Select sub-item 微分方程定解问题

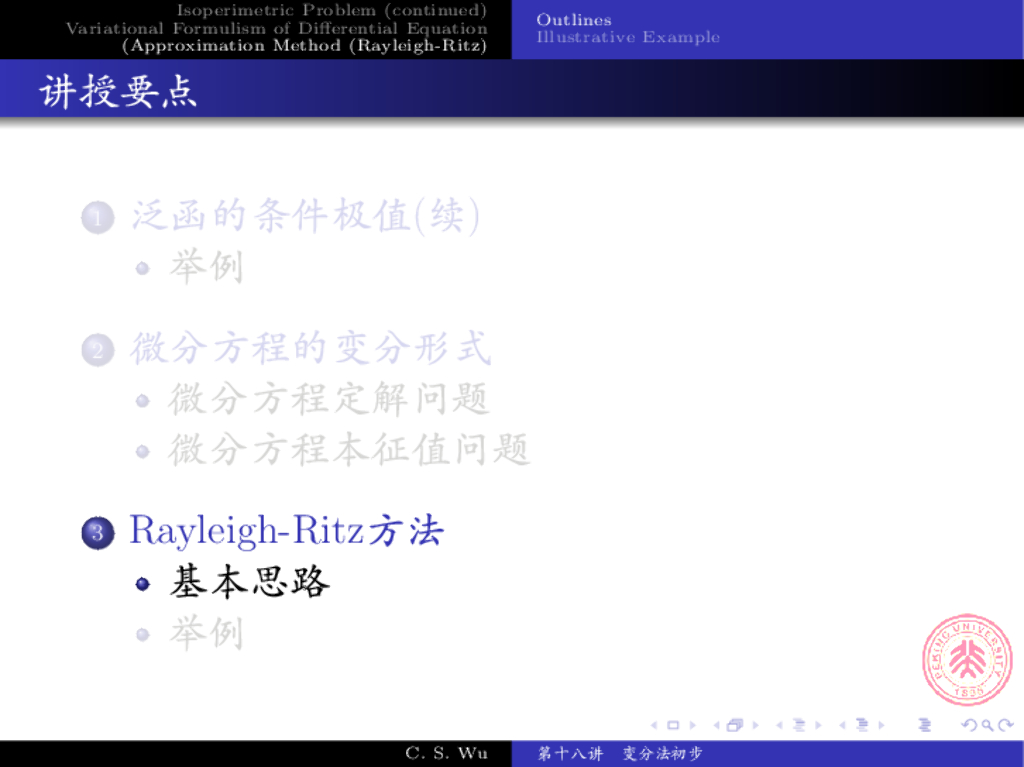tap(329, 399)
